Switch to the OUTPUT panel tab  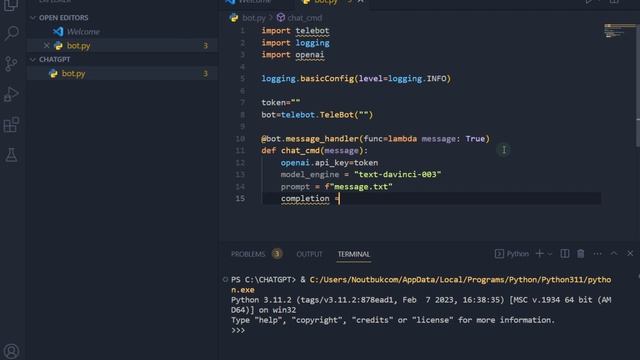tap(309, 254)
